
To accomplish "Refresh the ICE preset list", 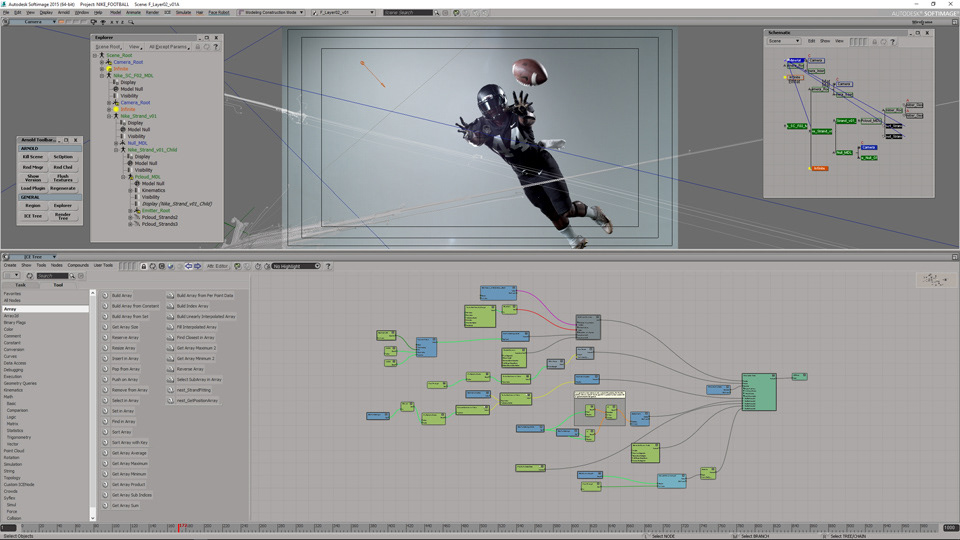I will pyautogui.click(x=29, y=276).
